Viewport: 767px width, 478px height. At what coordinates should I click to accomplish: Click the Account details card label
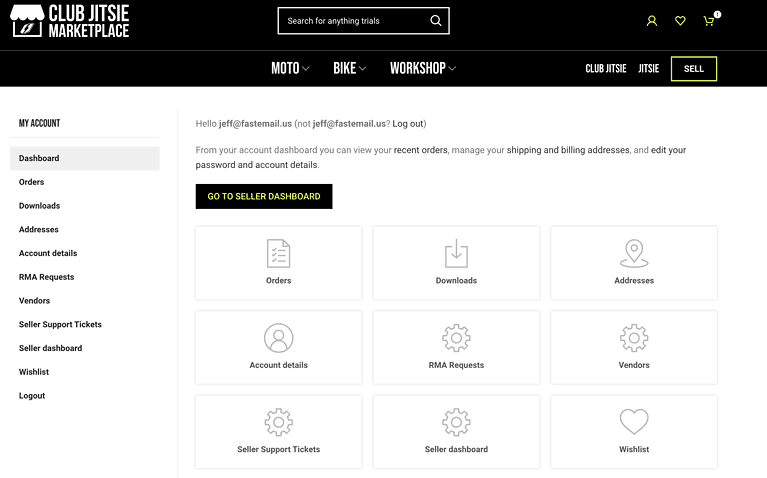(278, 365)
